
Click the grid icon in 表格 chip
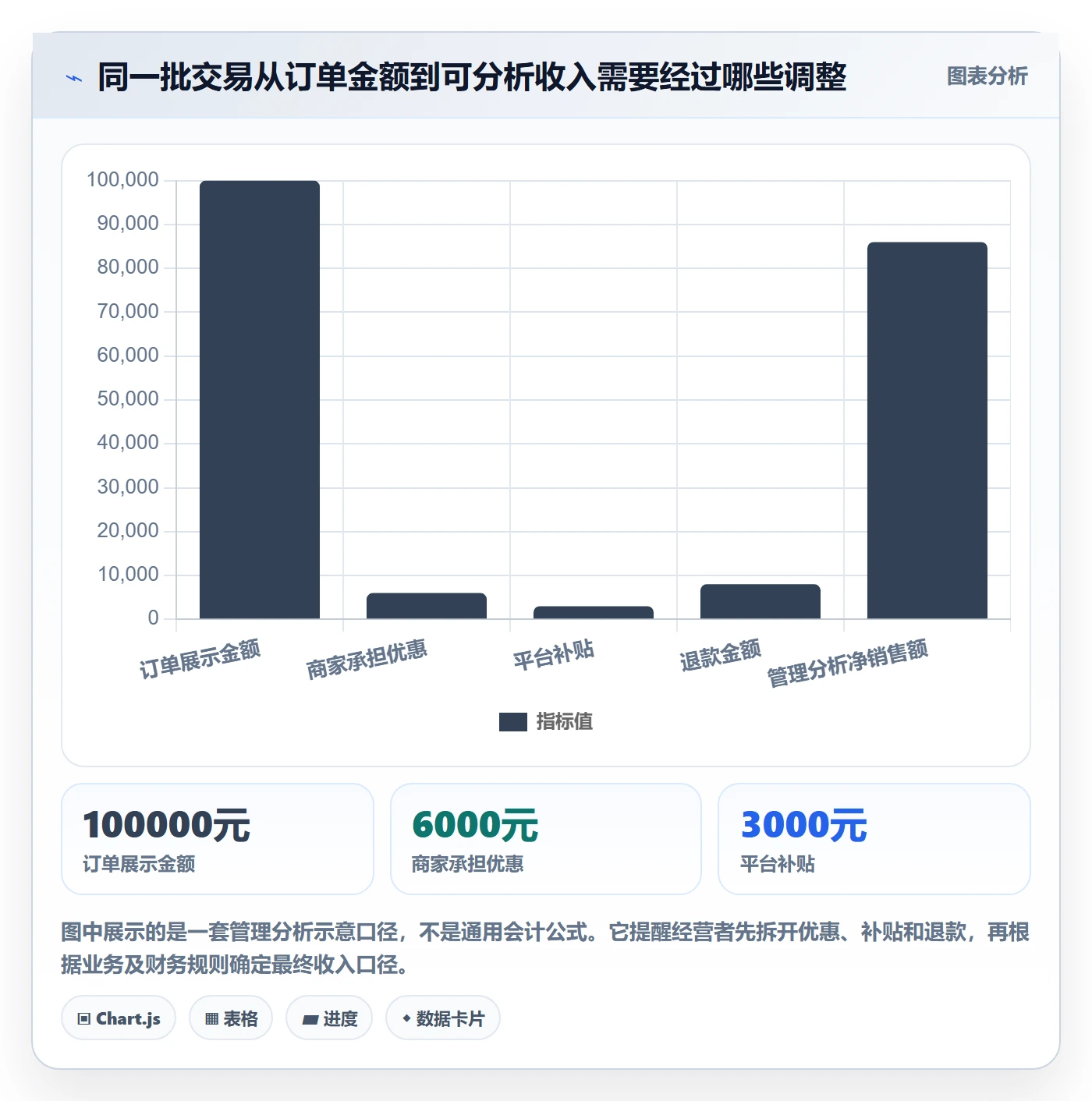pyautogui.click(x=211, y=1019)
